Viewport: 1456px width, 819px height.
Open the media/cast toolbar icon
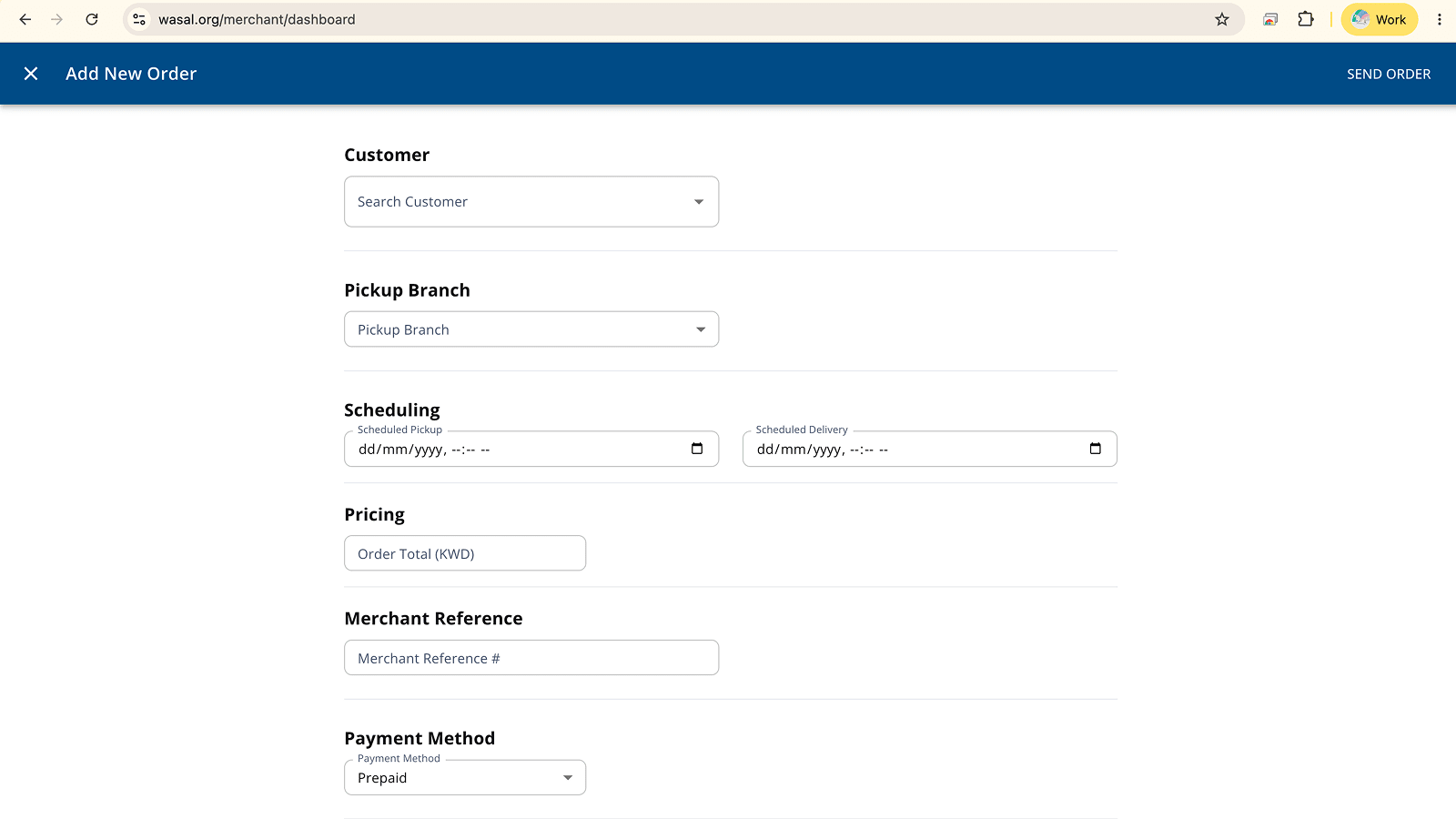pos(1270,19)
